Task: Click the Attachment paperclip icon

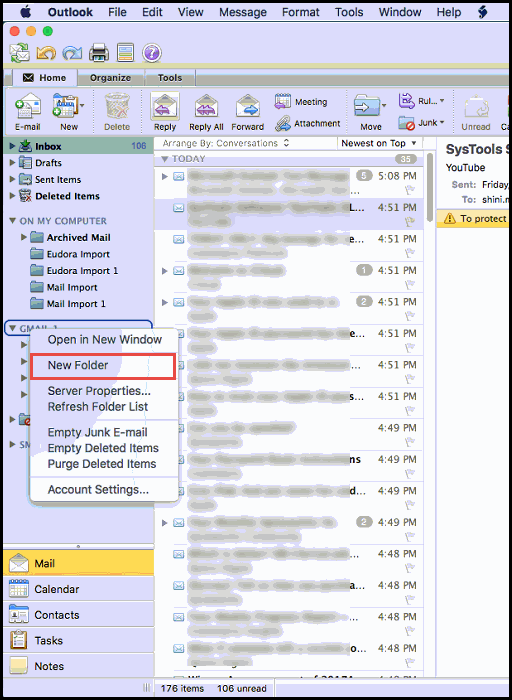Action: pyautogui.click(x=283, y=124)
